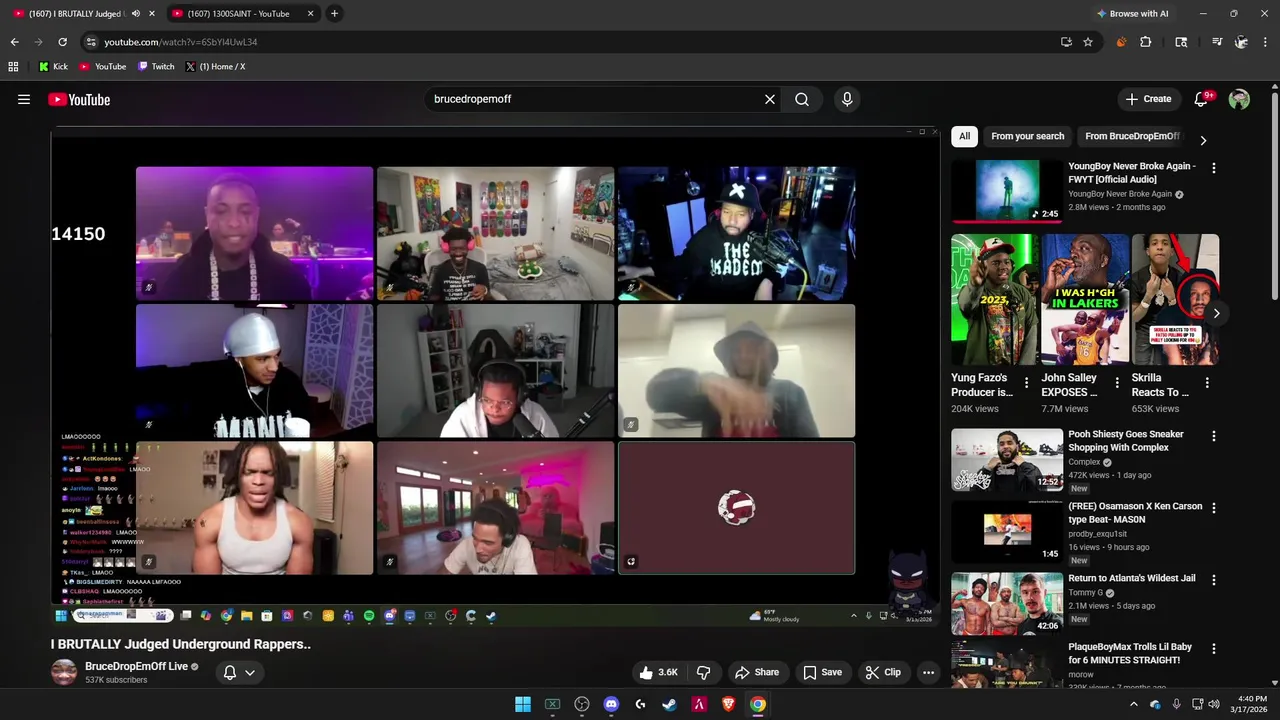Open options for Yung Fazo's Producer short
This screenshot has width=1280, height=720.
[1026, 382]
